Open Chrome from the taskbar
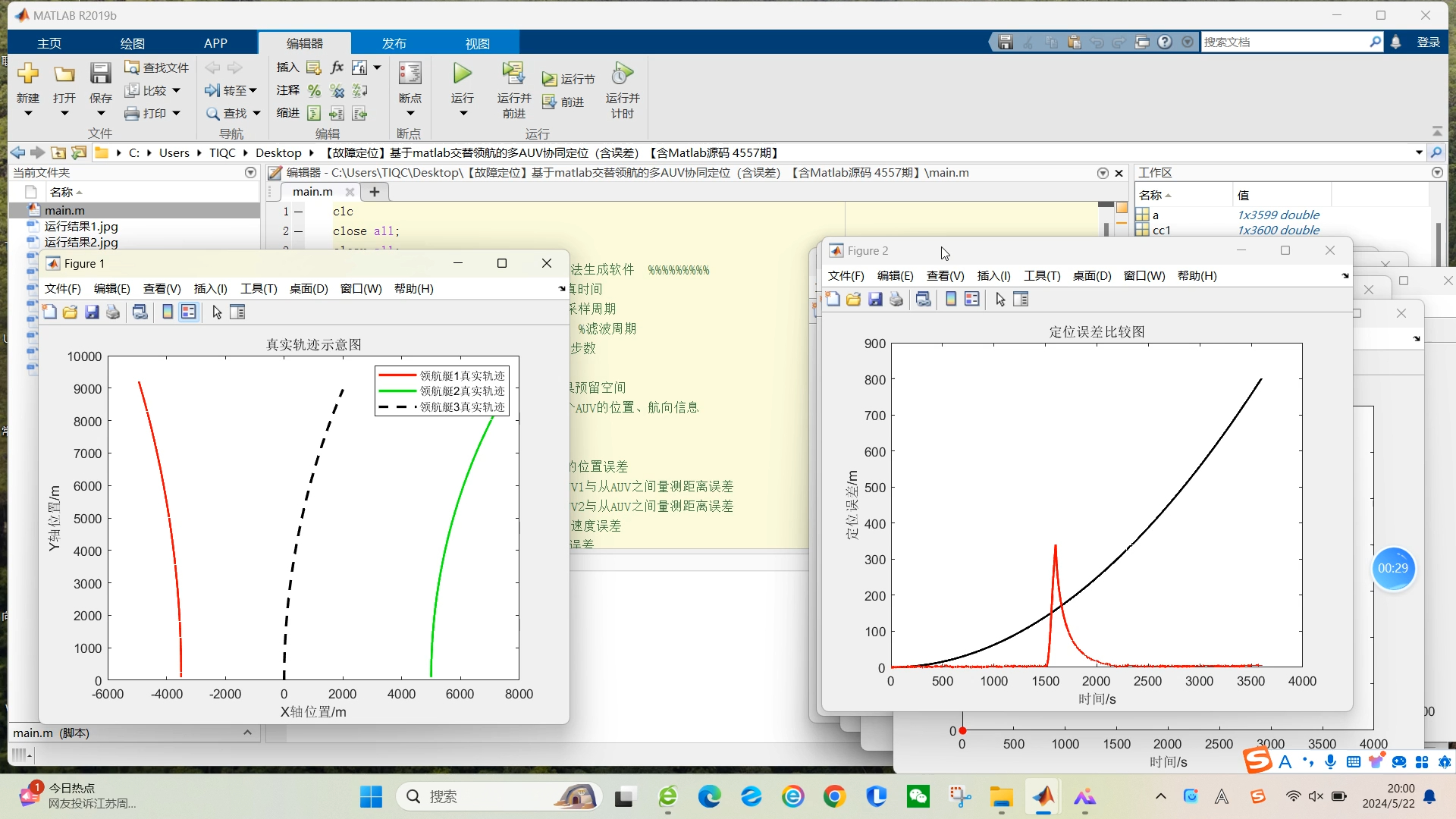Image resolution: width=1456 pixels, height=819 pixels. [834, 796]
